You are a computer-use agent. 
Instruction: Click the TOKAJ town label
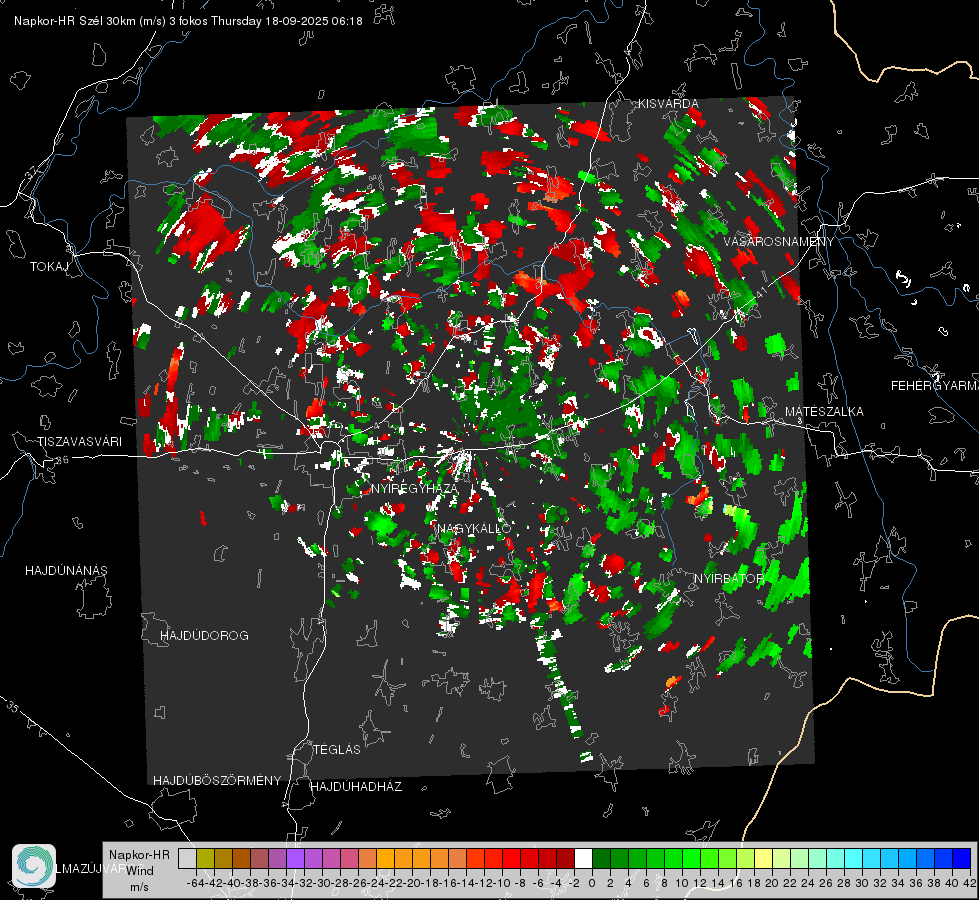(x=49, y=267)
